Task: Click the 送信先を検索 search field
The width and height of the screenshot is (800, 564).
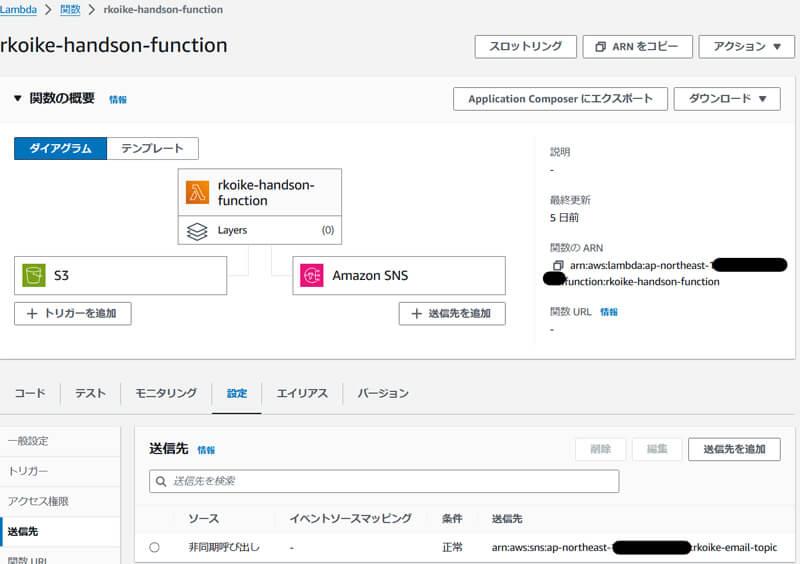Action: tap(384, 481)
